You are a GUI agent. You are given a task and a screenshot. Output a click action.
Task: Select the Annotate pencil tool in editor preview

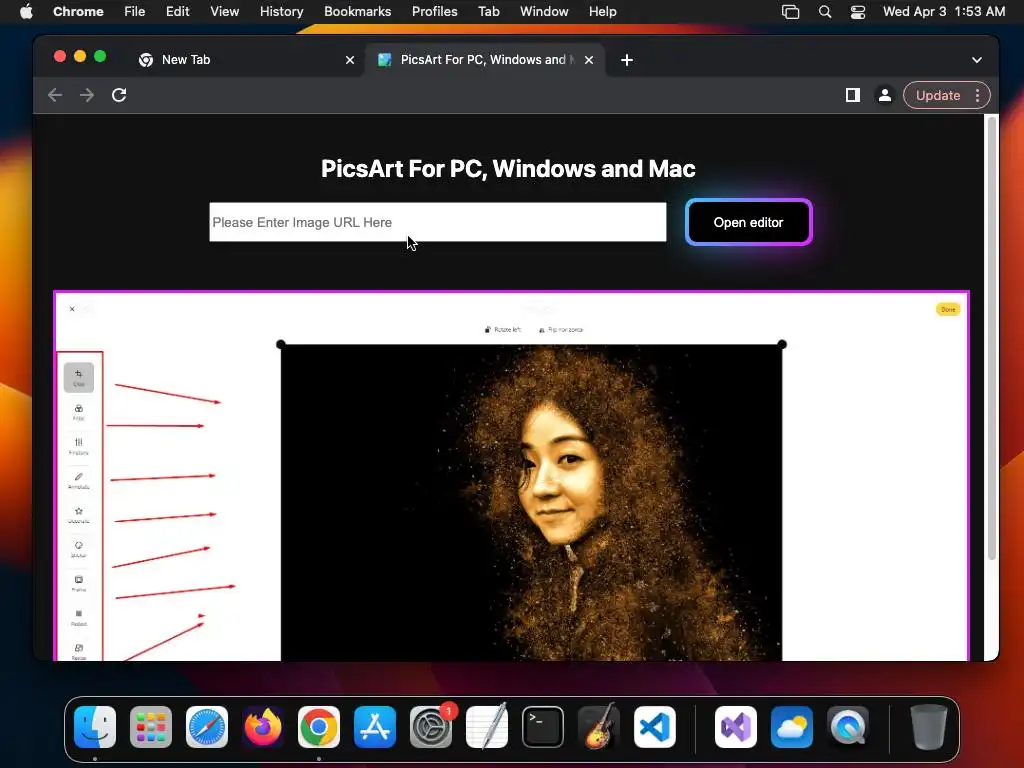[x=78, y=481]
